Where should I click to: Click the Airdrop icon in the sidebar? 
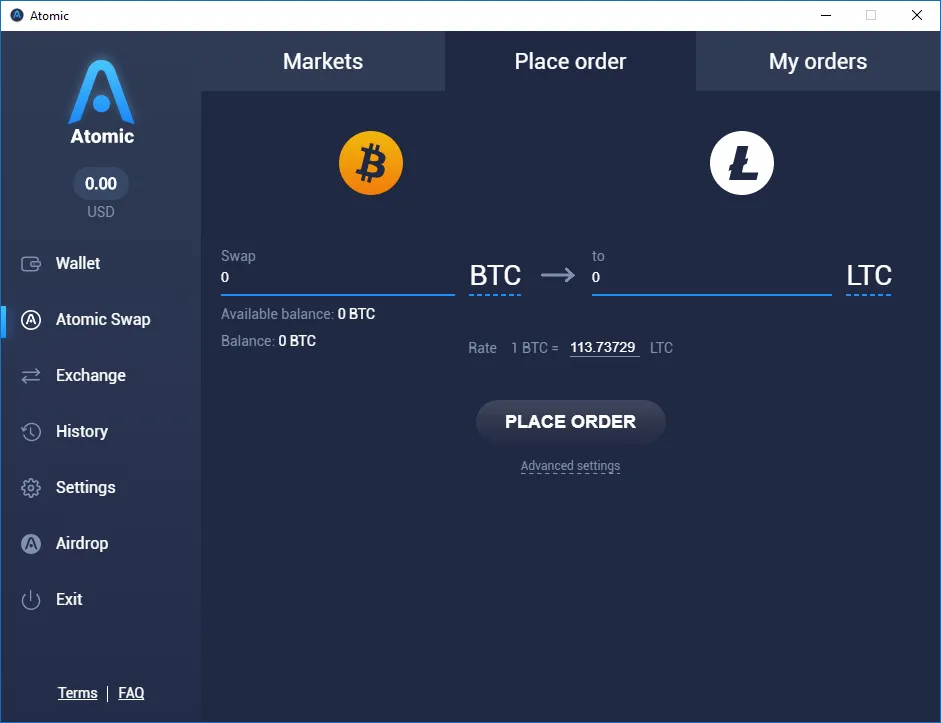point(31,544)
